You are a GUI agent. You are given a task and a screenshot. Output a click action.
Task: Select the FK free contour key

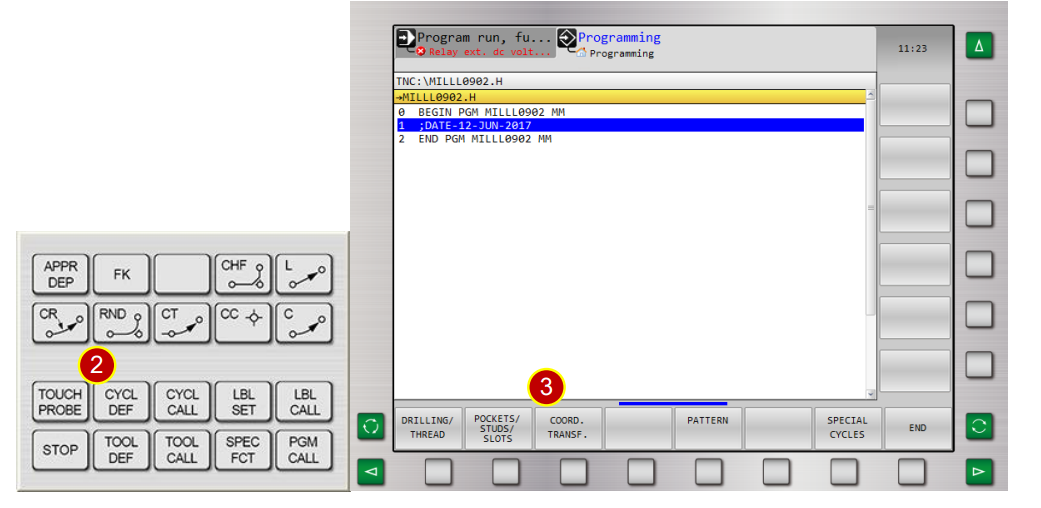coord(121,274)
